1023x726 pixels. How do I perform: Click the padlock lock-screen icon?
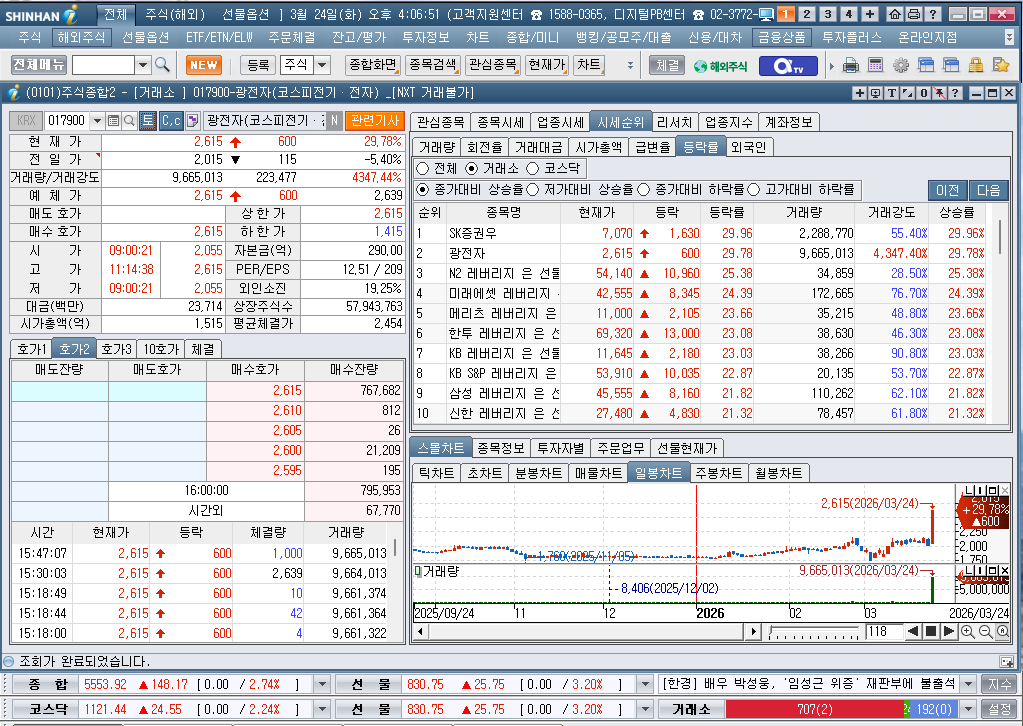(975, 65)
